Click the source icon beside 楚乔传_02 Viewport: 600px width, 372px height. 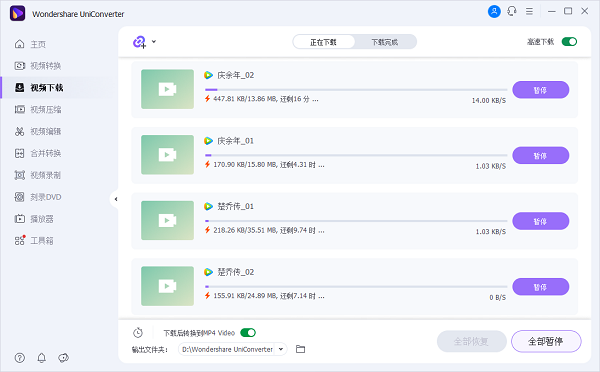click(208, 272)
